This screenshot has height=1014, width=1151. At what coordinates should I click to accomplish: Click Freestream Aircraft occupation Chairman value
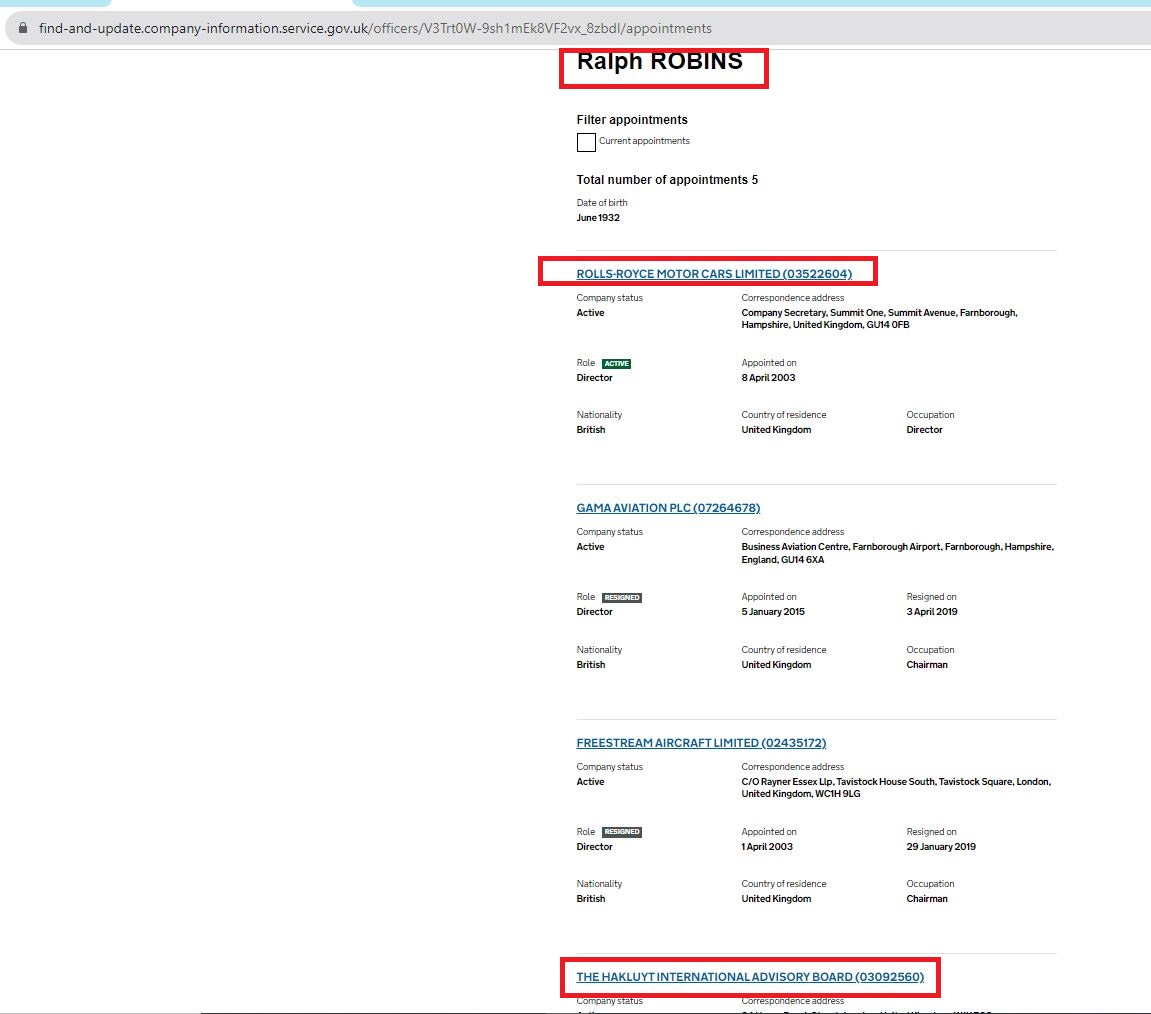coord(926,899)
